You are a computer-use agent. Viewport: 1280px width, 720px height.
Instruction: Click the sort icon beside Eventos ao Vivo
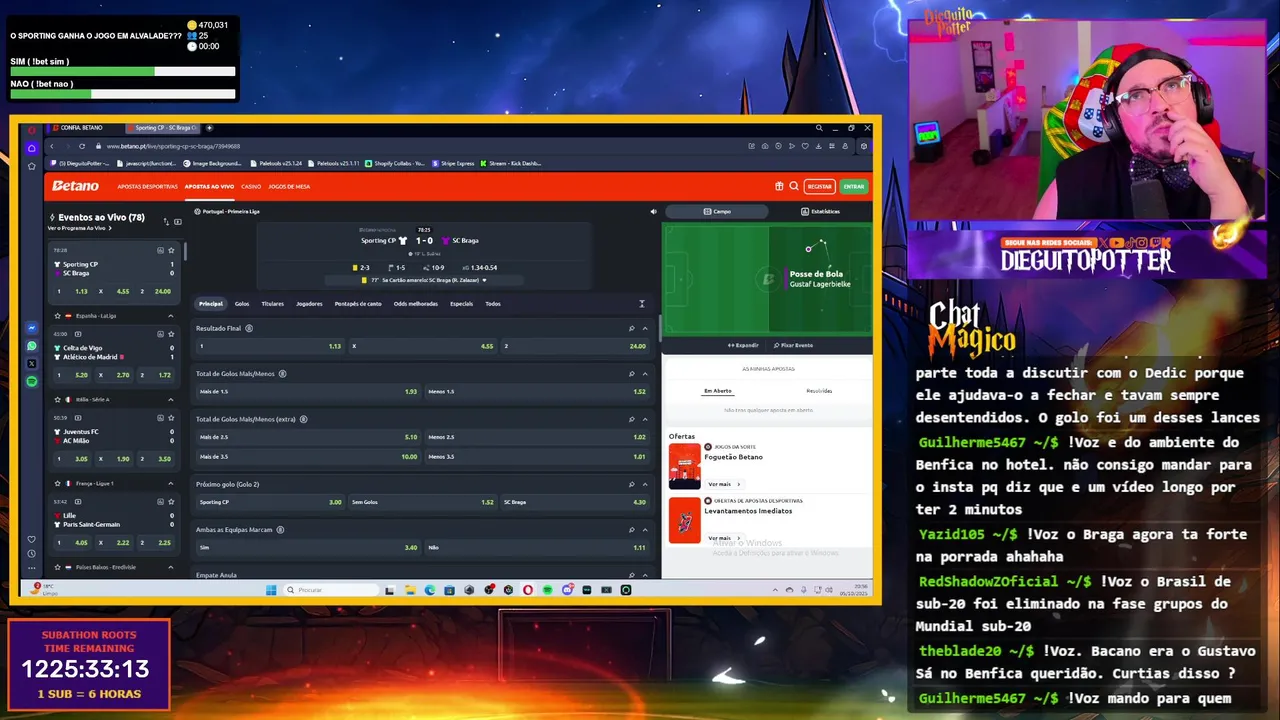(166, 221)
